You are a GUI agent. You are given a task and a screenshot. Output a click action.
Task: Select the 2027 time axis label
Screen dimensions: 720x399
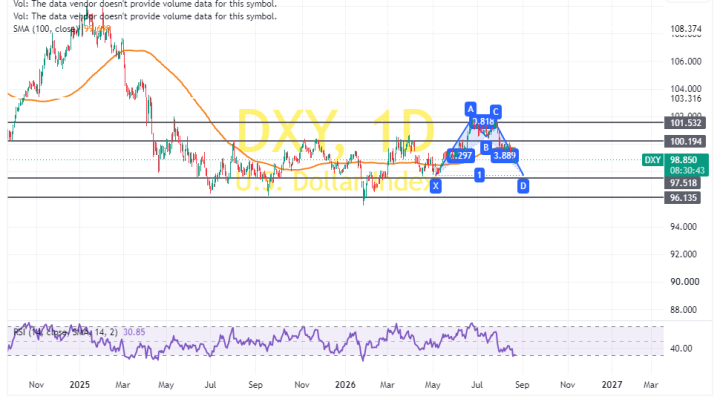pos(612,385)
